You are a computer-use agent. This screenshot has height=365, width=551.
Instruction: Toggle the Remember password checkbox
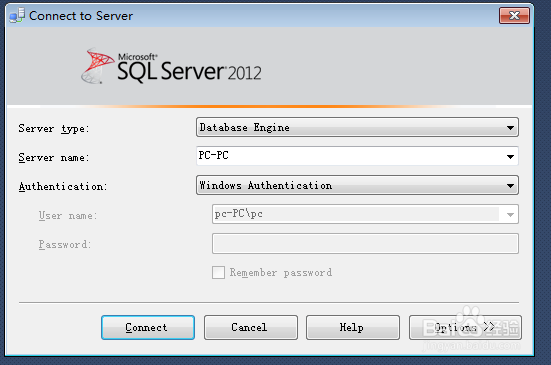218,272
